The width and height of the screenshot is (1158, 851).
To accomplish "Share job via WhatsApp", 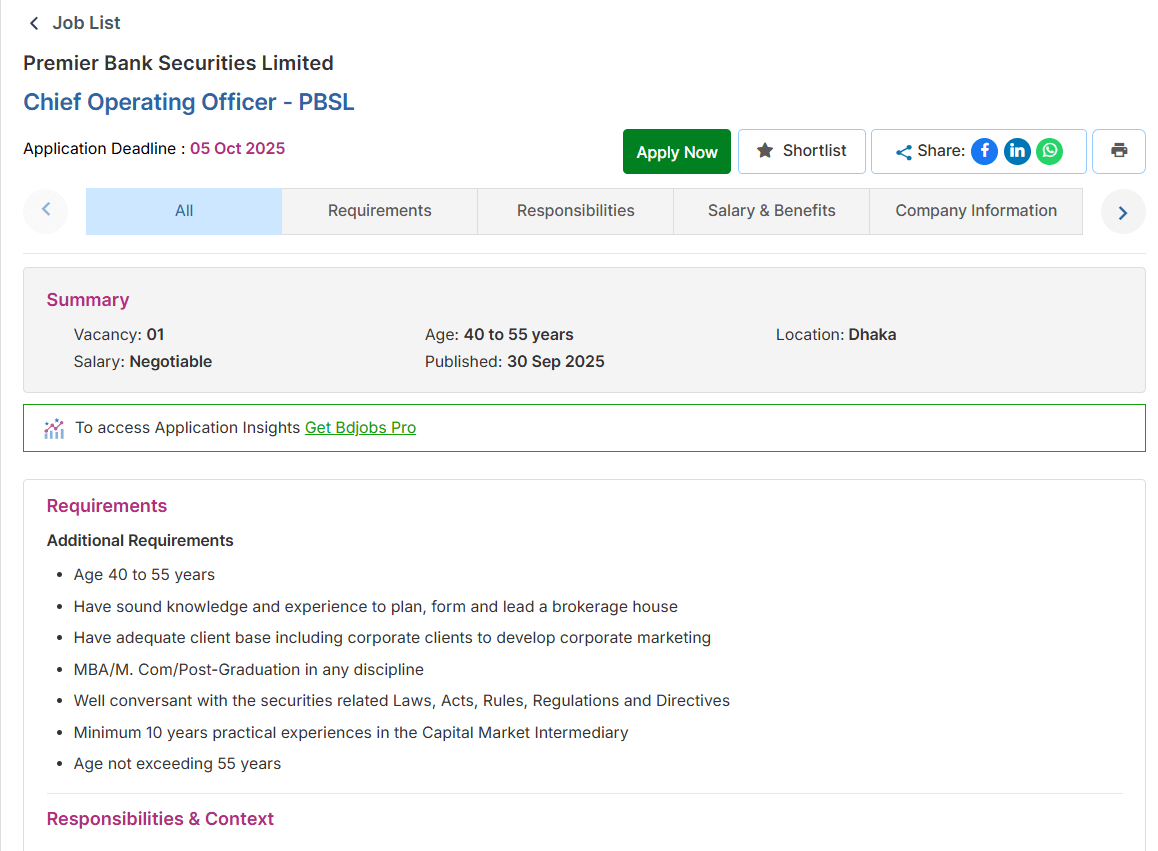I will [x=1049, y=151].
